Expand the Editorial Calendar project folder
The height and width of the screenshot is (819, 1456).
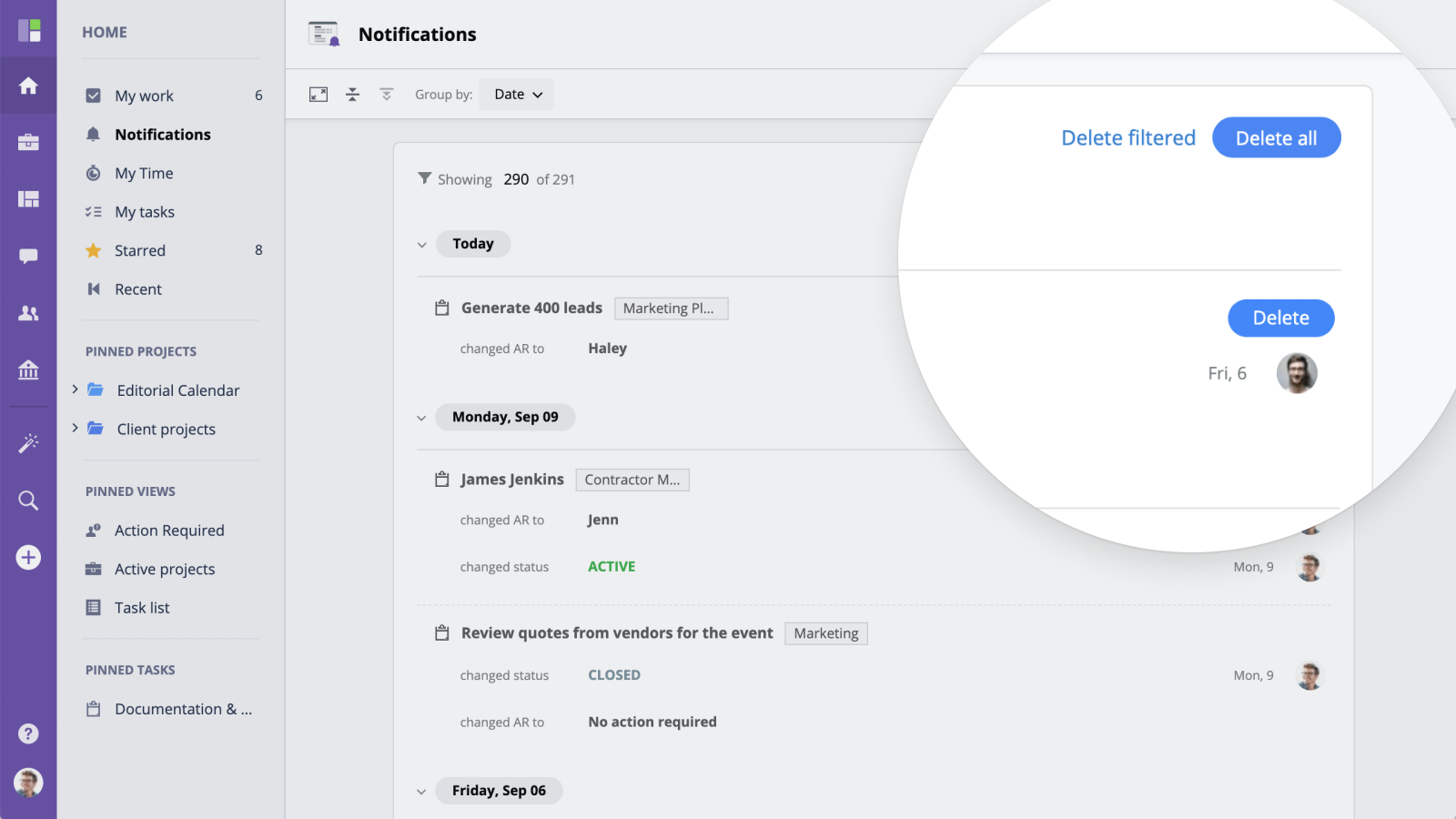pyautogui.click(x=75, y=389)
